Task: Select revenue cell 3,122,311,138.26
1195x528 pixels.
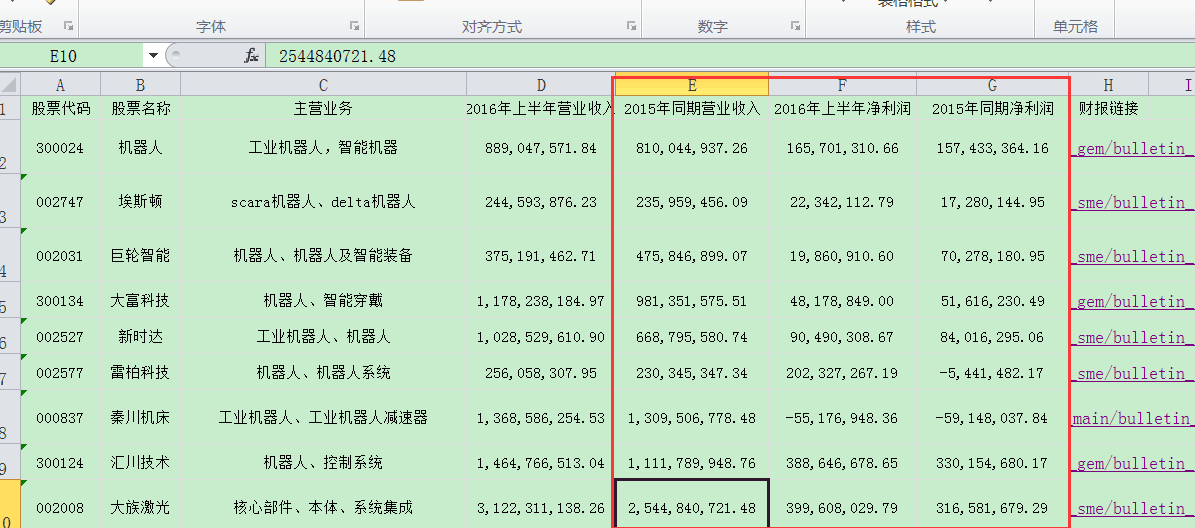Action: [x=540, y=507]
